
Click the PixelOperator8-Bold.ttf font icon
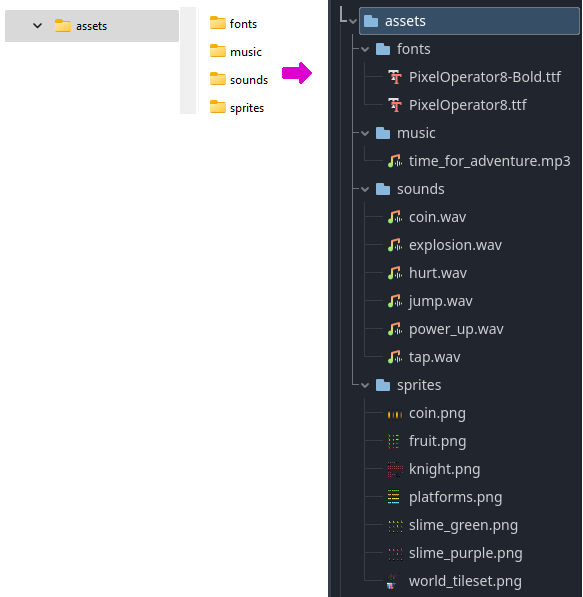[x=395, y=77]
